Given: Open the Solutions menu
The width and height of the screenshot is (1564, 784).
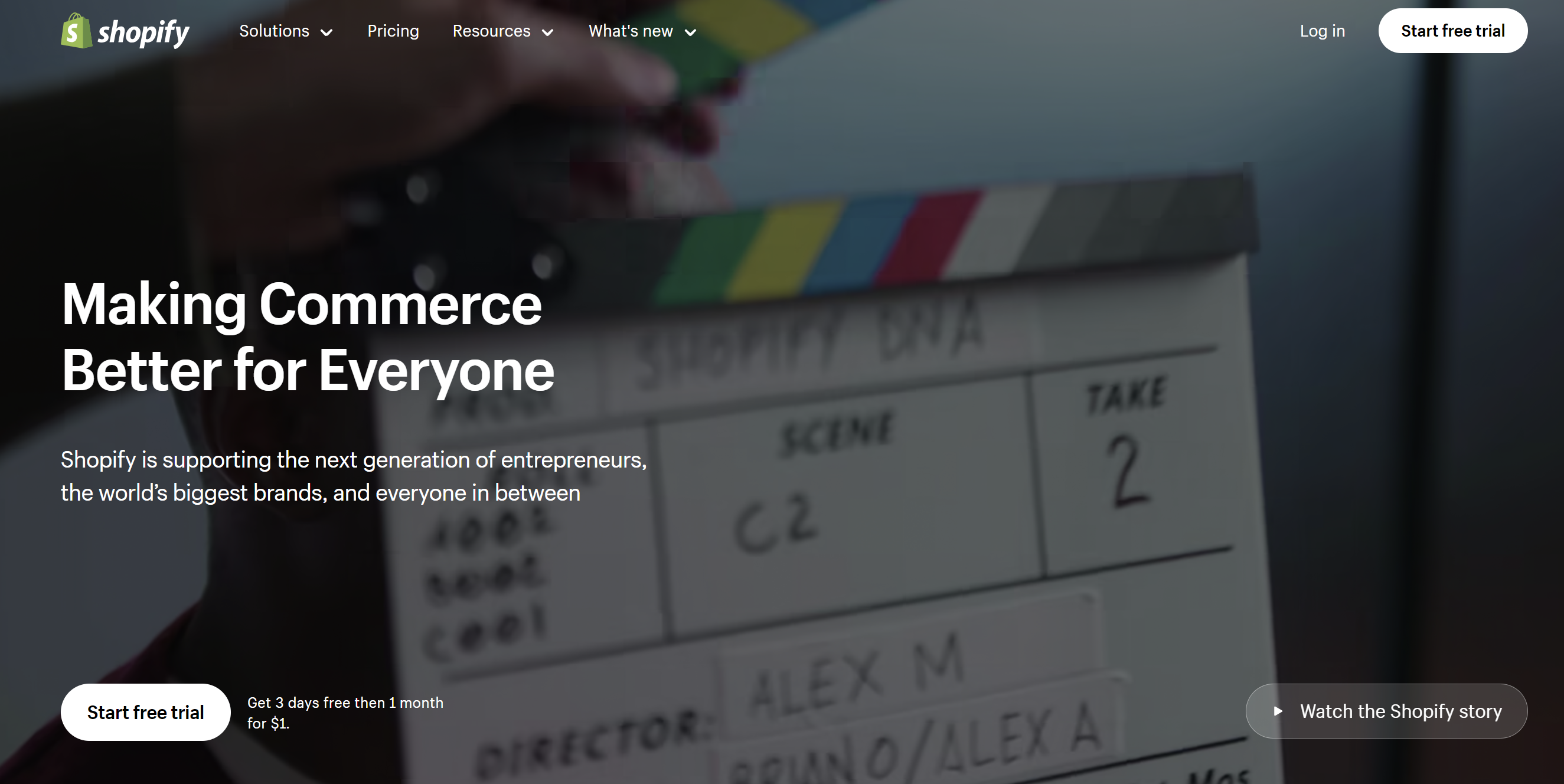Looking at the screenshot, I should click(x=275, y=31).
